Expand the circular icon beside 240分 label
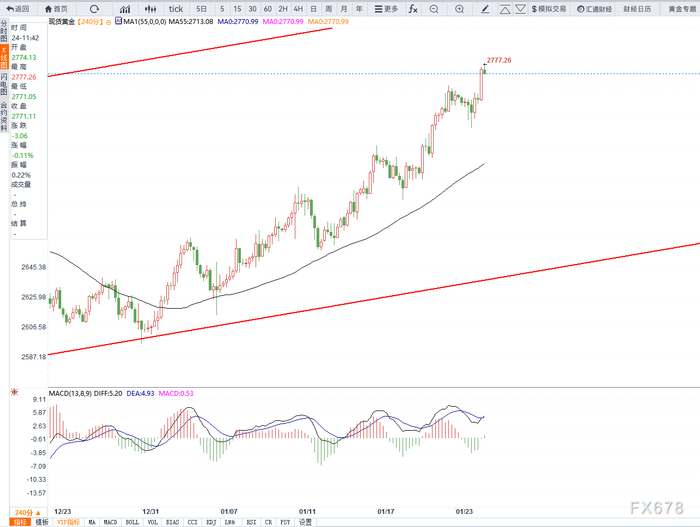Screen dimensions: 700x527 coord(108,22)
